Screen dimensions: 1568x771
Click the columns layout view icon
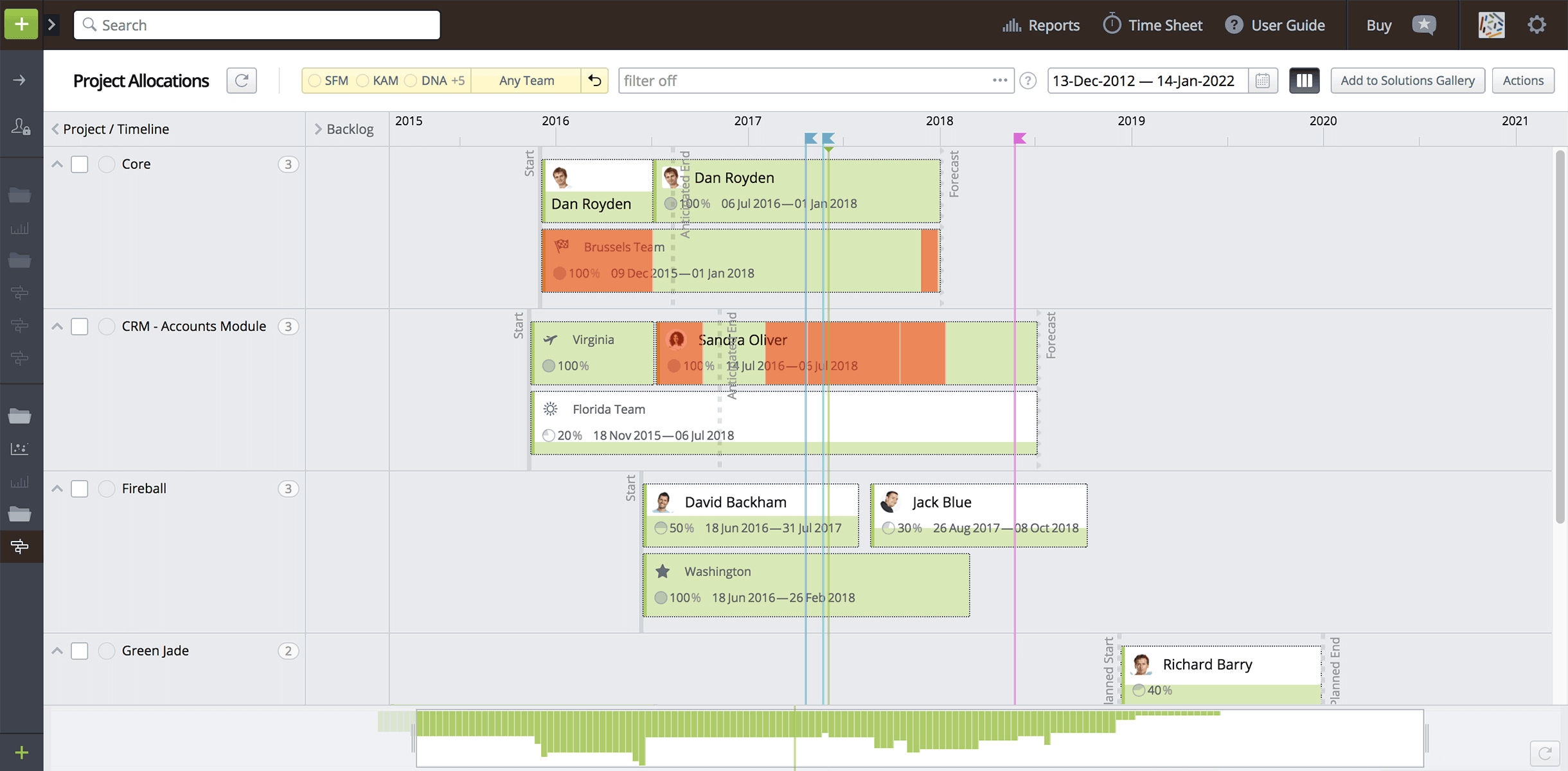pos(1304,80)
